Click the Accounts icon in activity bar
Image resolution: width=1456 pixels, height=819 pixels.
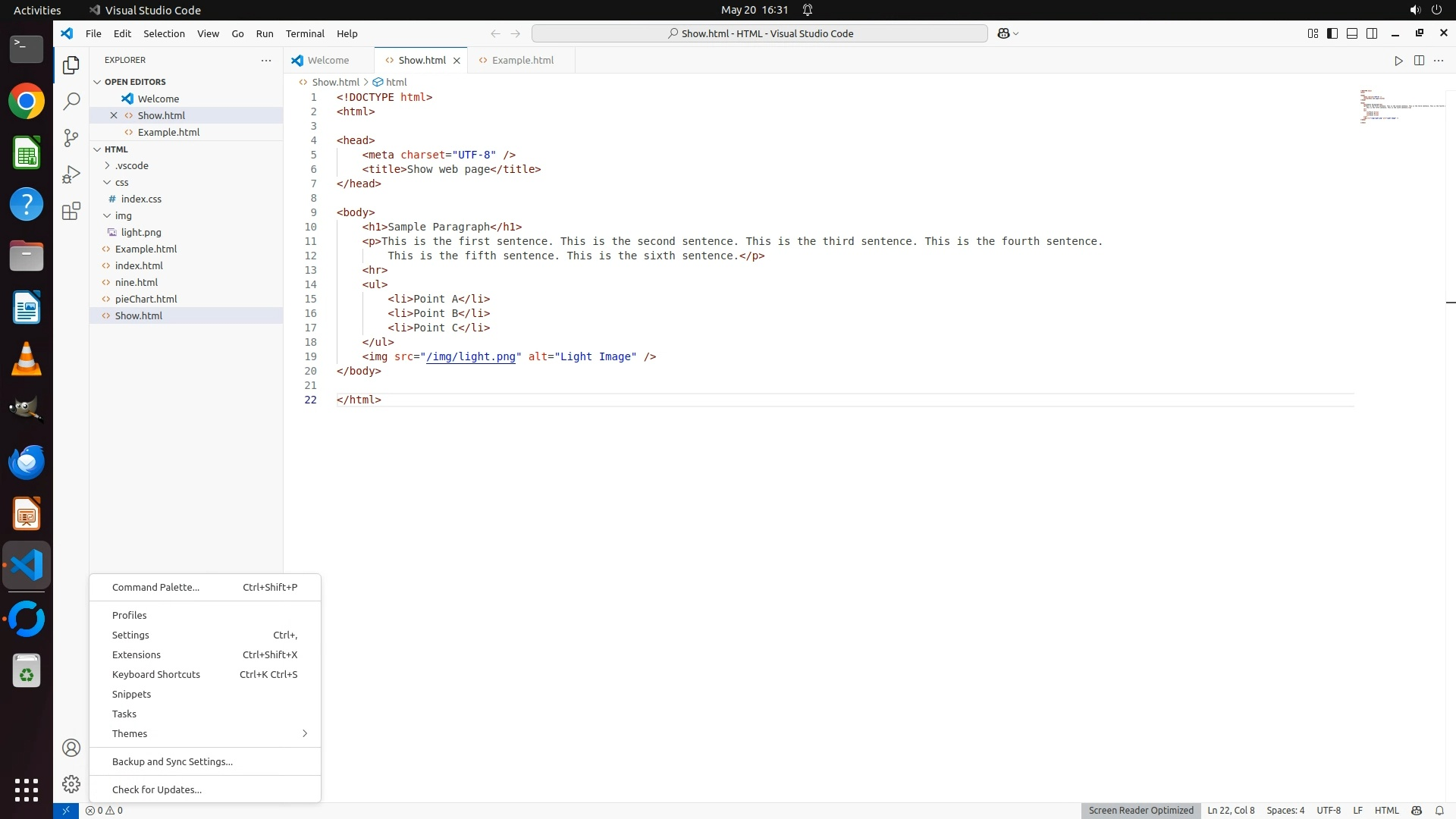click(x=71, y=748)
